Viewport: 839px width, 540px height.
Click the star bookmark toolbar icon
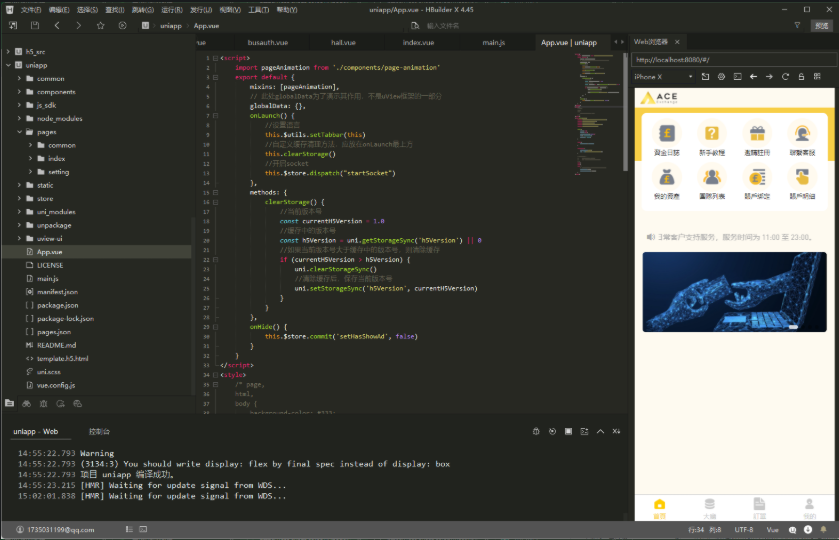(x=101, y=25)
